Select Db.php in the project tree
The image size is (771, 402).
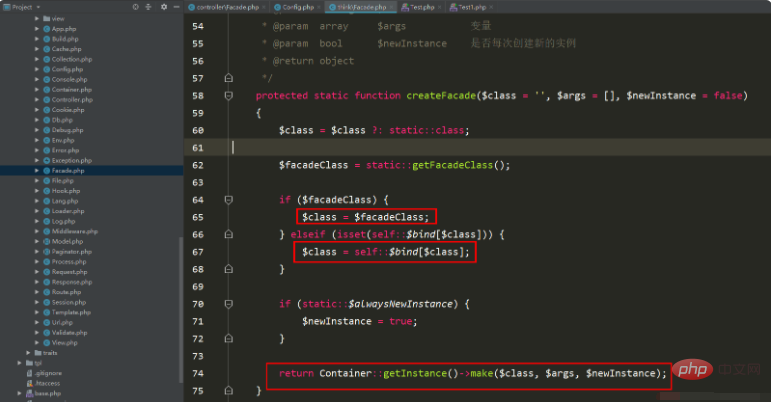coord(62,120)
